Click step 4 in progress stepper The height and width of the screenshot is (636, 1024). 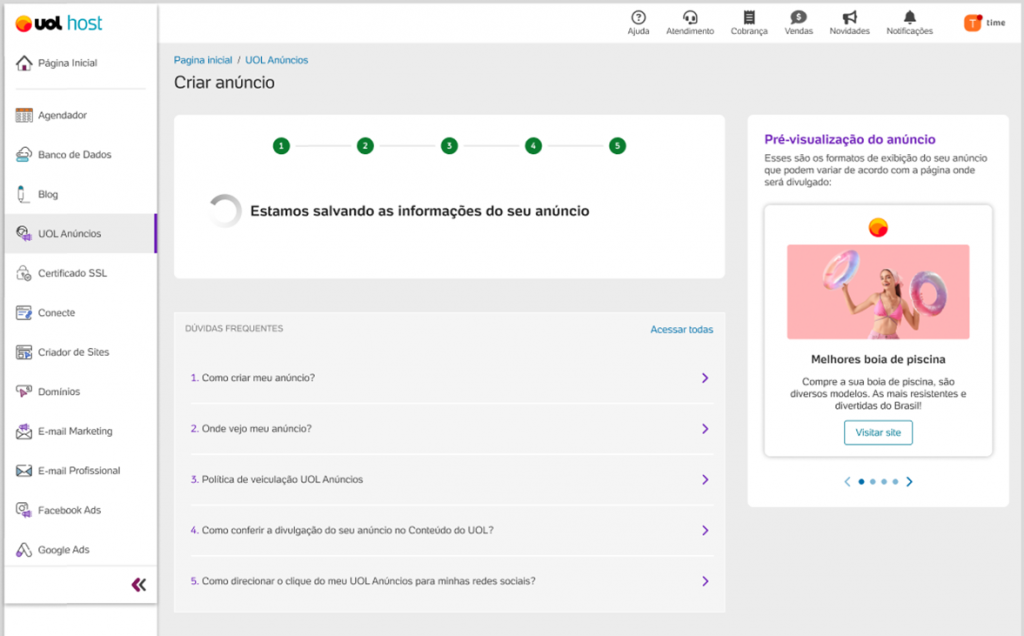point(533,146)
